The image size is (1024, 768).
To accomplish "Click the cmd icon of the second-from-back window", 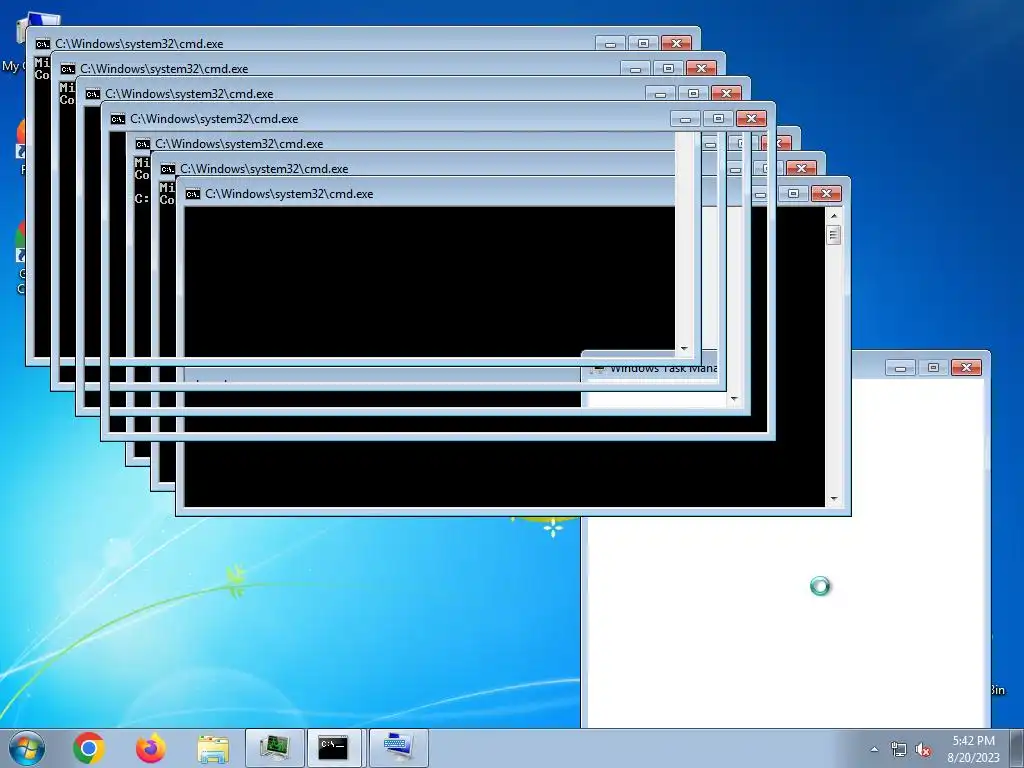I will click(x=67, y=69).
